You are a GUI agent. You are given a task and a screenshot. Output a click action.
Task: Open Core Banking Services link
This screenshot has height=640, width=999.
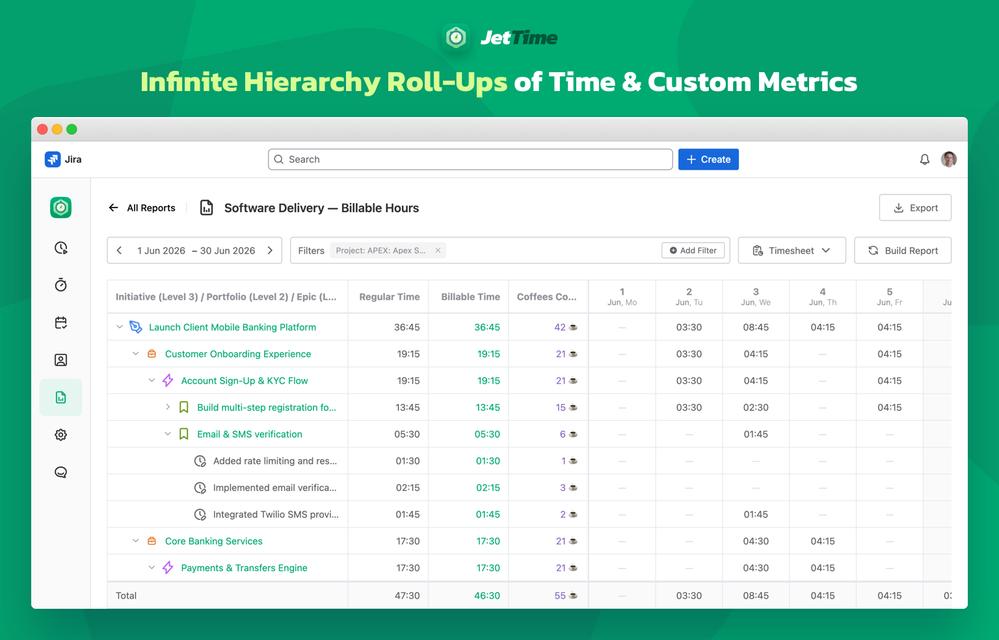[x=214, y=541]
